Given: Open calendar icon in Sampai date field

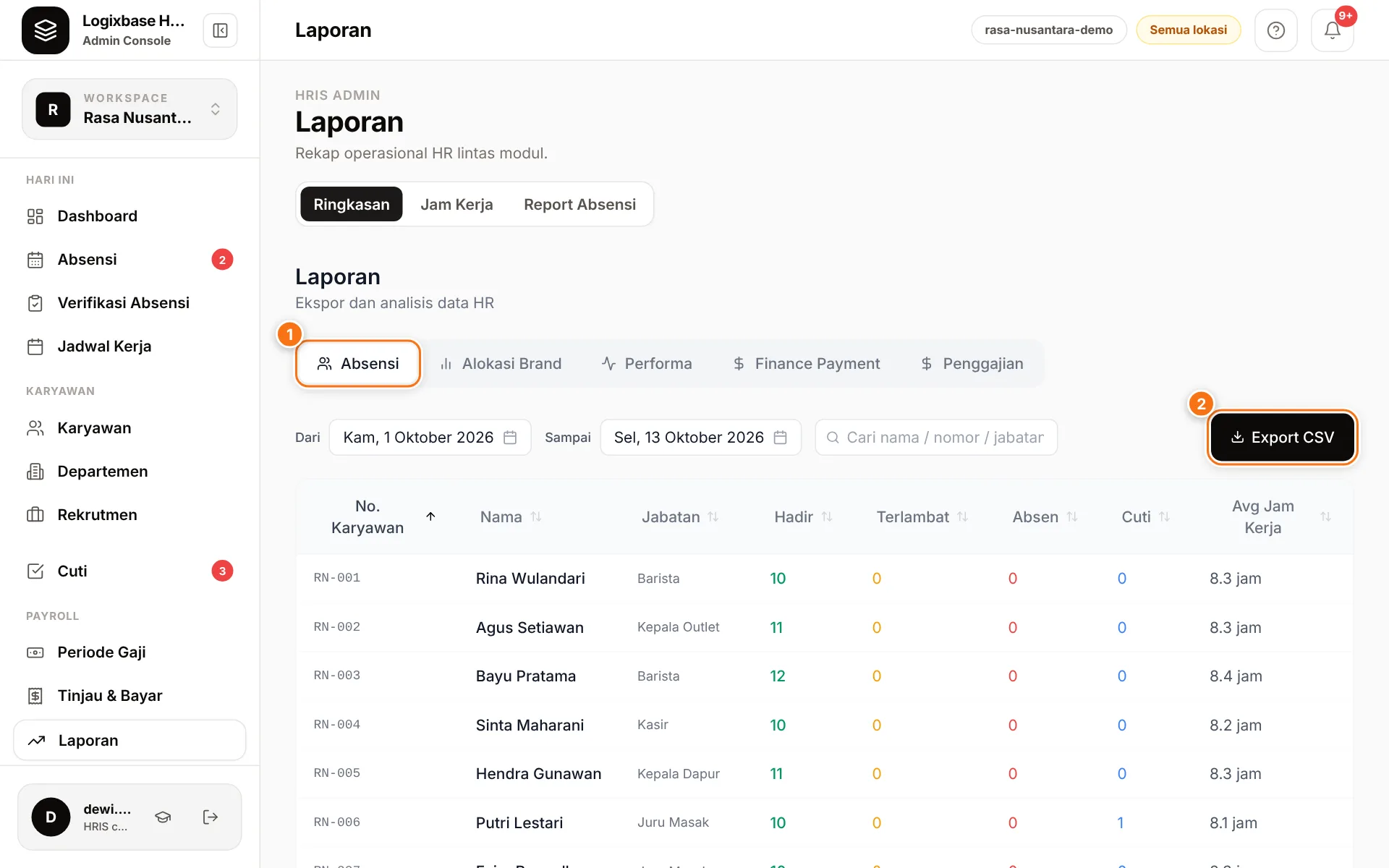Looking at the screenshot, I should (x=780, y=438).
